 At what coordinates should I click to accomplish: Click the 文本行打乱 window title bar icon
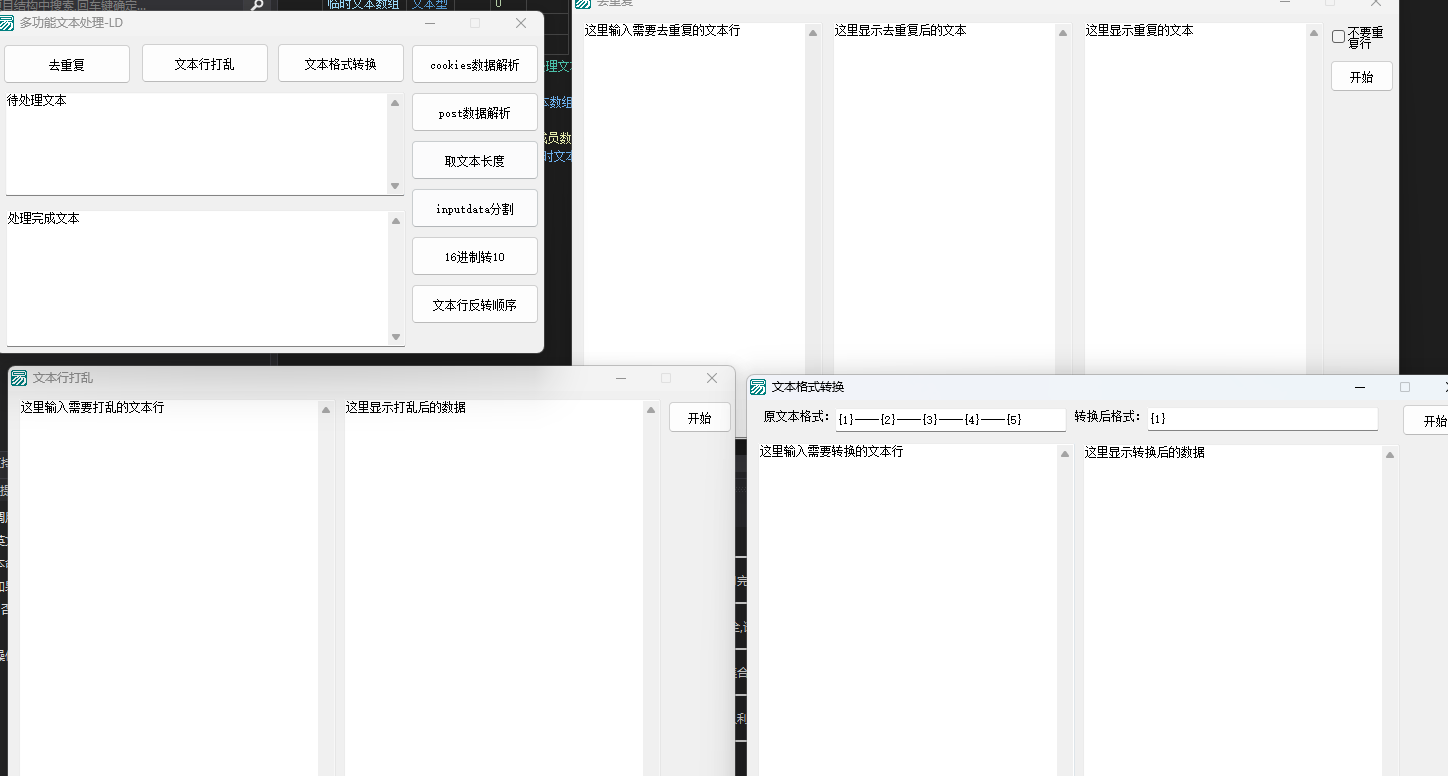pyautogui.click(x=19, y=378)
